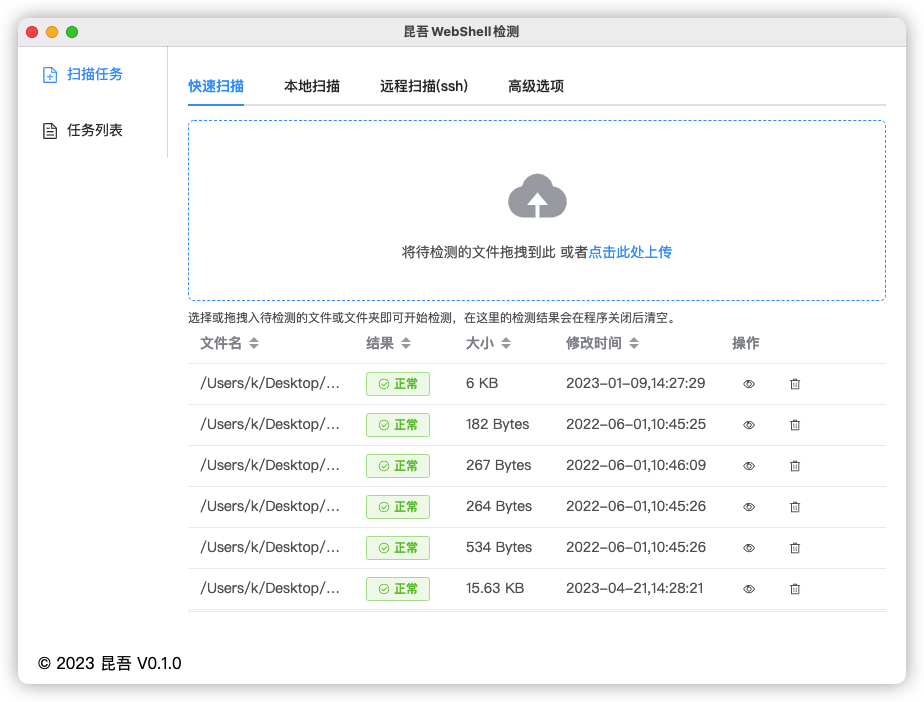Screen dimensions: 924x702
Task: Delete the 15.63 KB scan result
Action: [x=795, y=589]
